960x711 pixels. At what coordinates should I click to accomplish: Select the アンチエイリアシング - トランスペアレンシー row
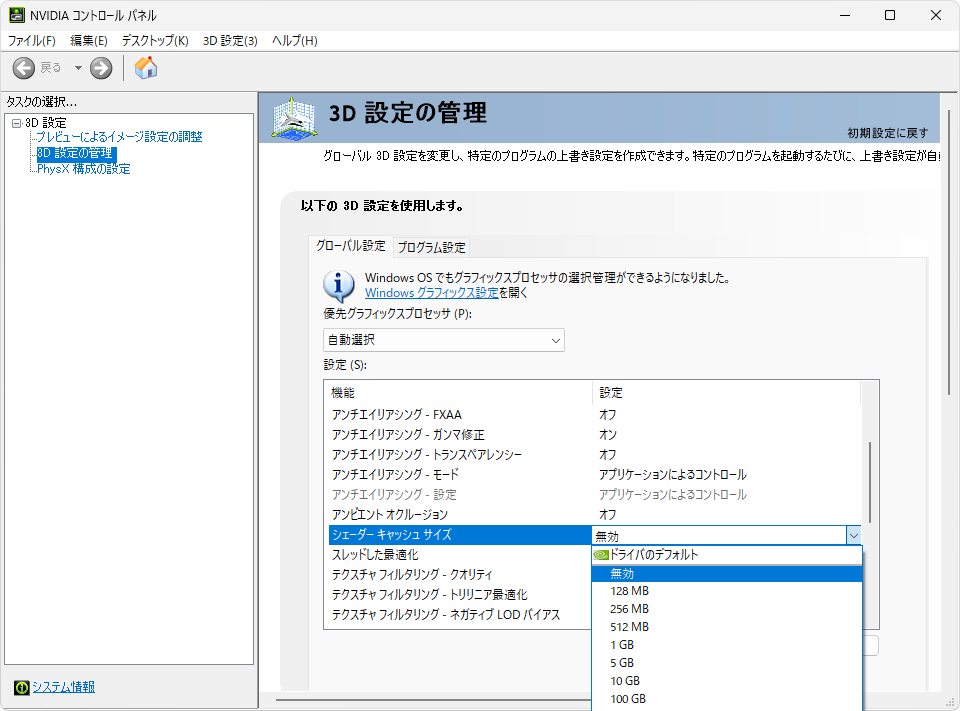coord(594,454)
